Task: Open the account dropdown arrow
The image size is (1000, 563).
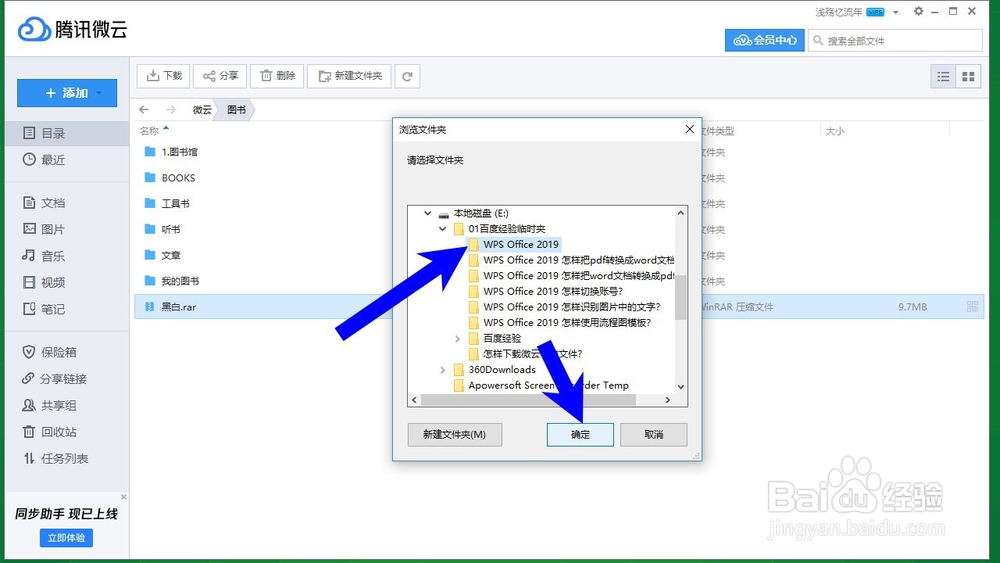Action: click(x=895, y=12)
